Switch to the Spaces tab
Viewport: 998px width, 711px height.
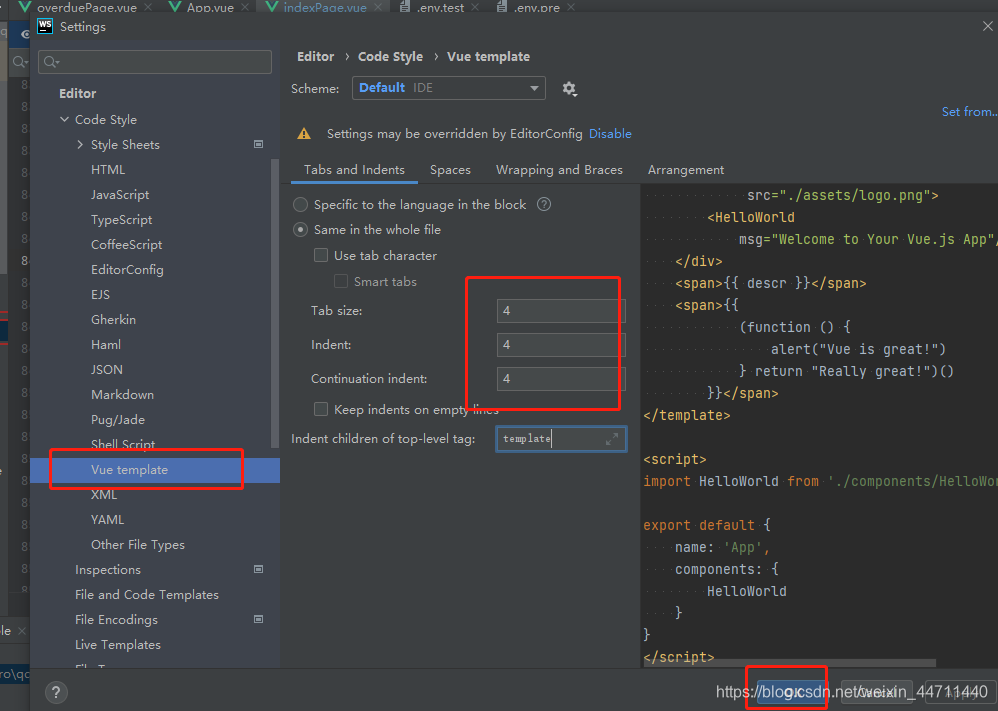(x=450, y=170)
